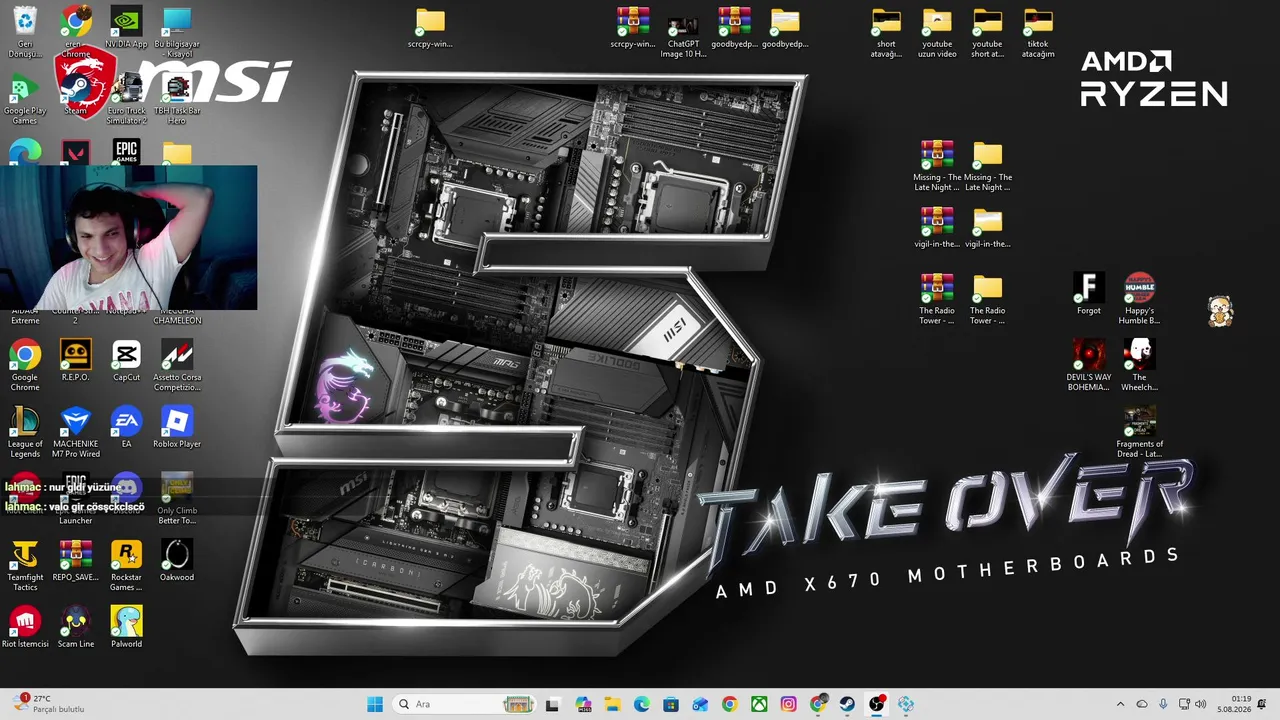Select the Valorant desktop shortcut

[76, 152]
